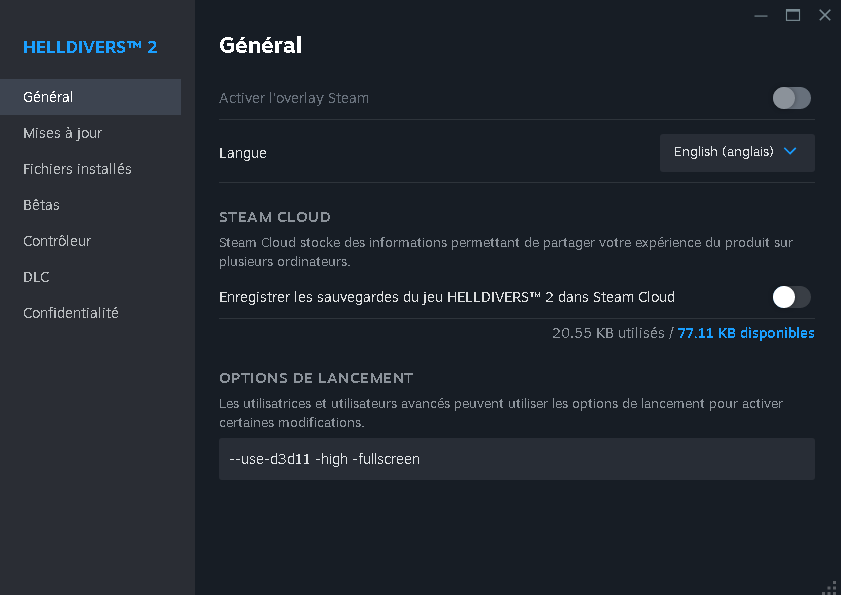Switch to the Bêtas tab

tap(42, 205)
